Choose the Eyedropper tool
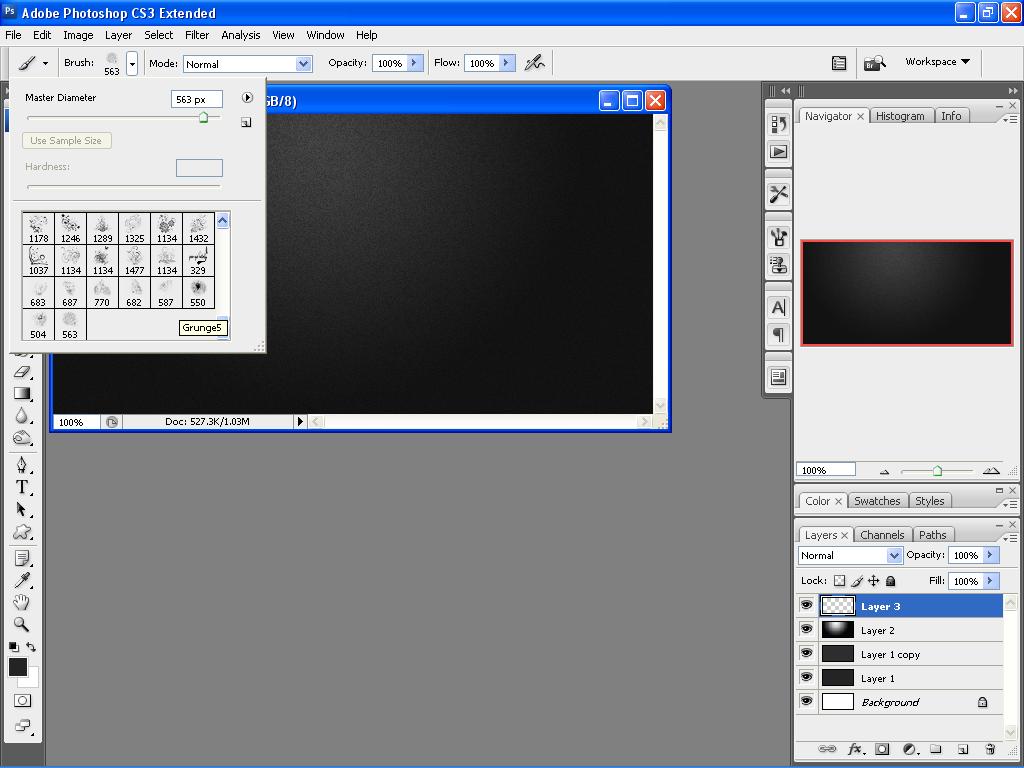The width and height of the screenshot is (1024, 768). [22, 580]
